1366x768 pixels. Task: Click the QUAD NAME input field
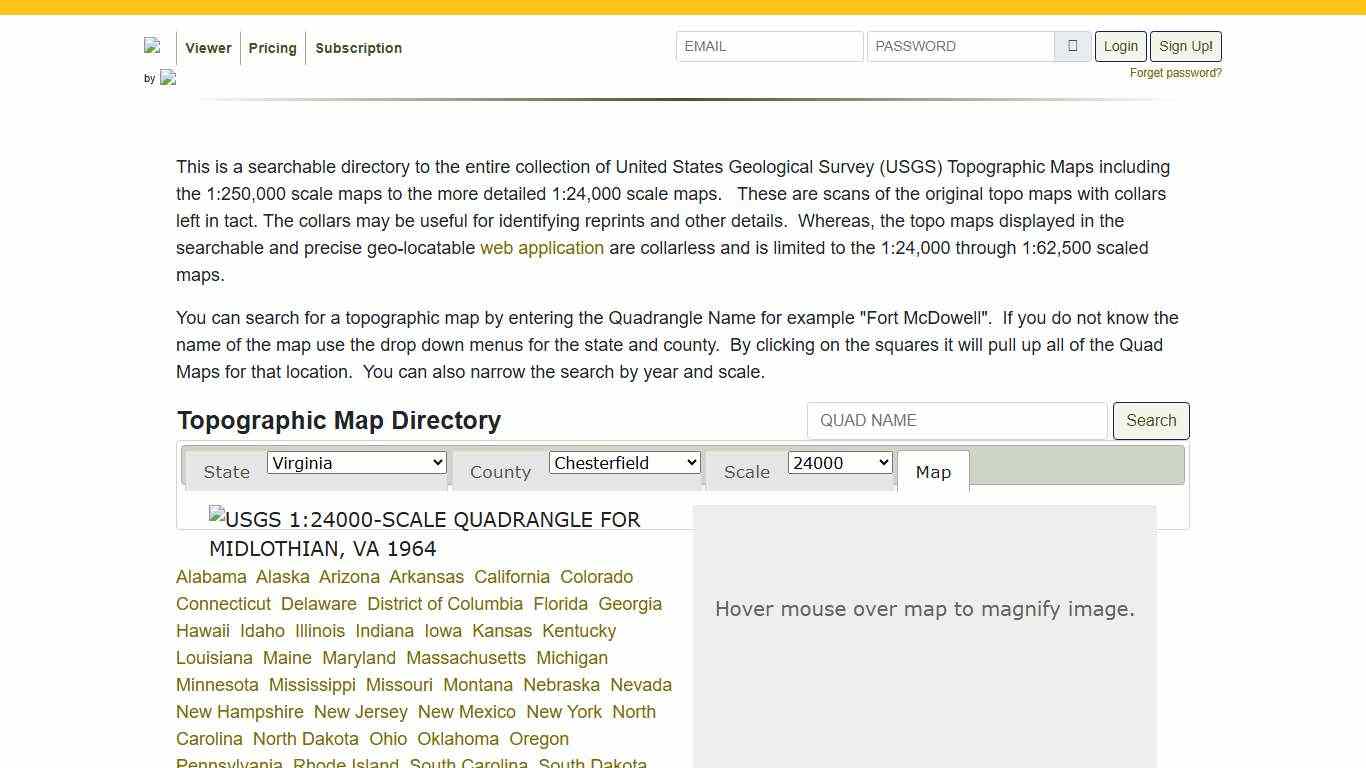956,420
